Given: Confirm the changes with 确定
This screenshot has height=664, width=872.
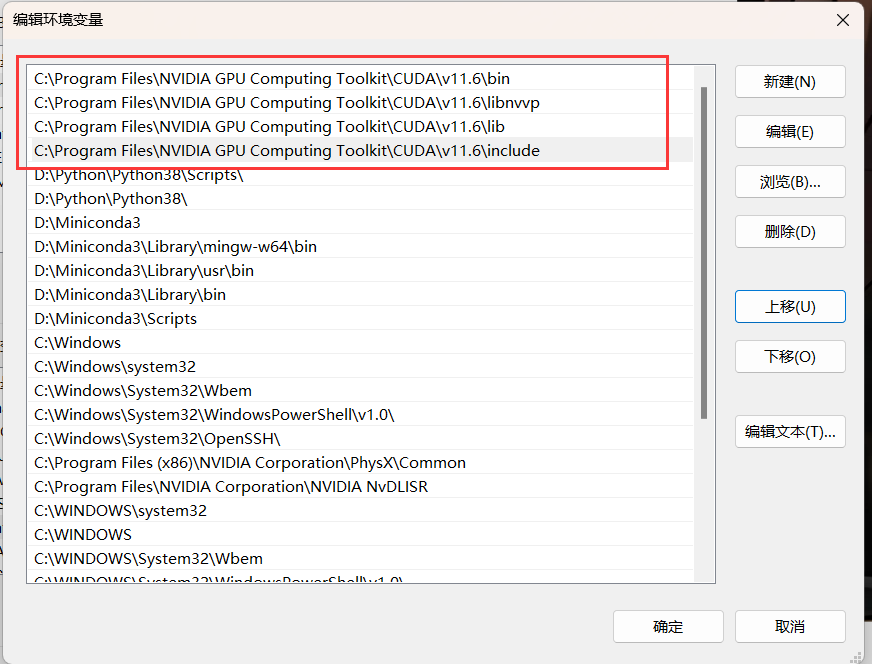Looking at the screenshot, I should pos(668,627).
